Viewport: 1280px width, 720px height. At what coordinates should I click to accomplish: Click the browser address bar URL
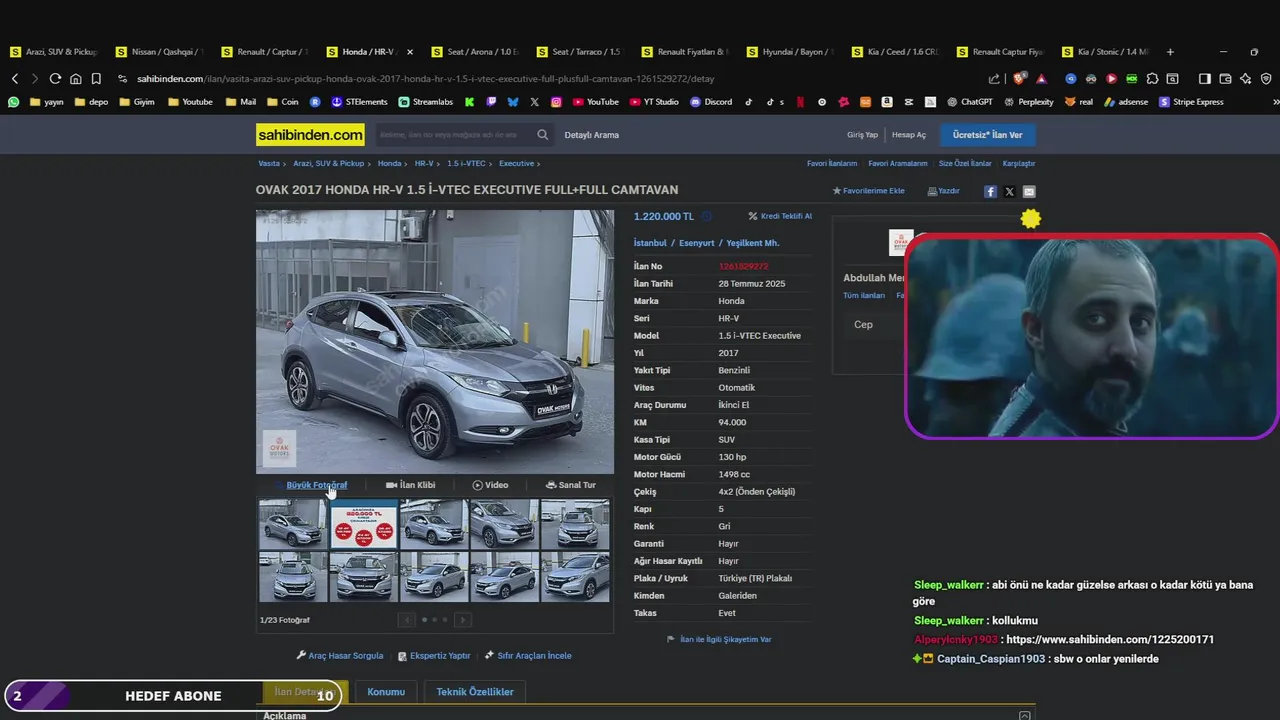pyautogui.click(x=425, y=79)
